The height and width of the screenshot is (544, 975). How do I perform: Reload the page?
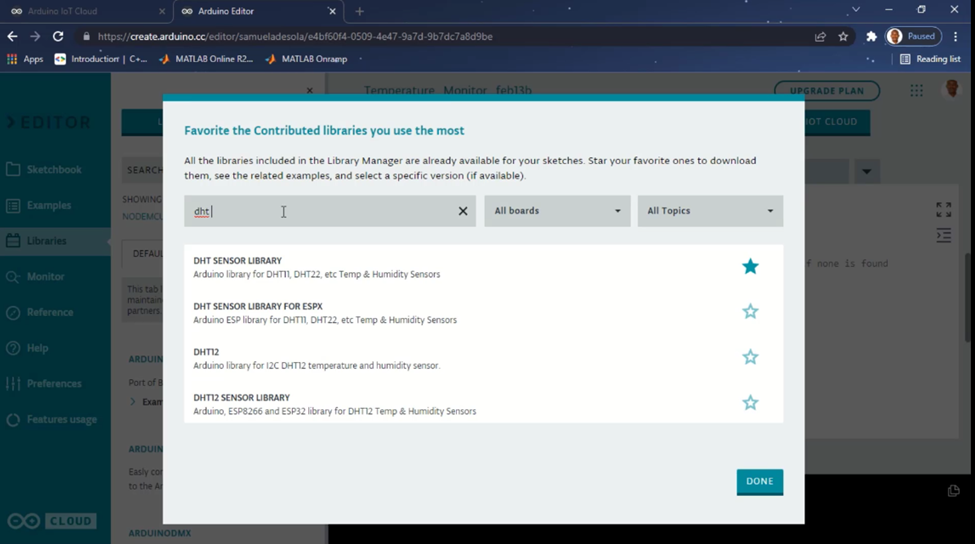58,37
